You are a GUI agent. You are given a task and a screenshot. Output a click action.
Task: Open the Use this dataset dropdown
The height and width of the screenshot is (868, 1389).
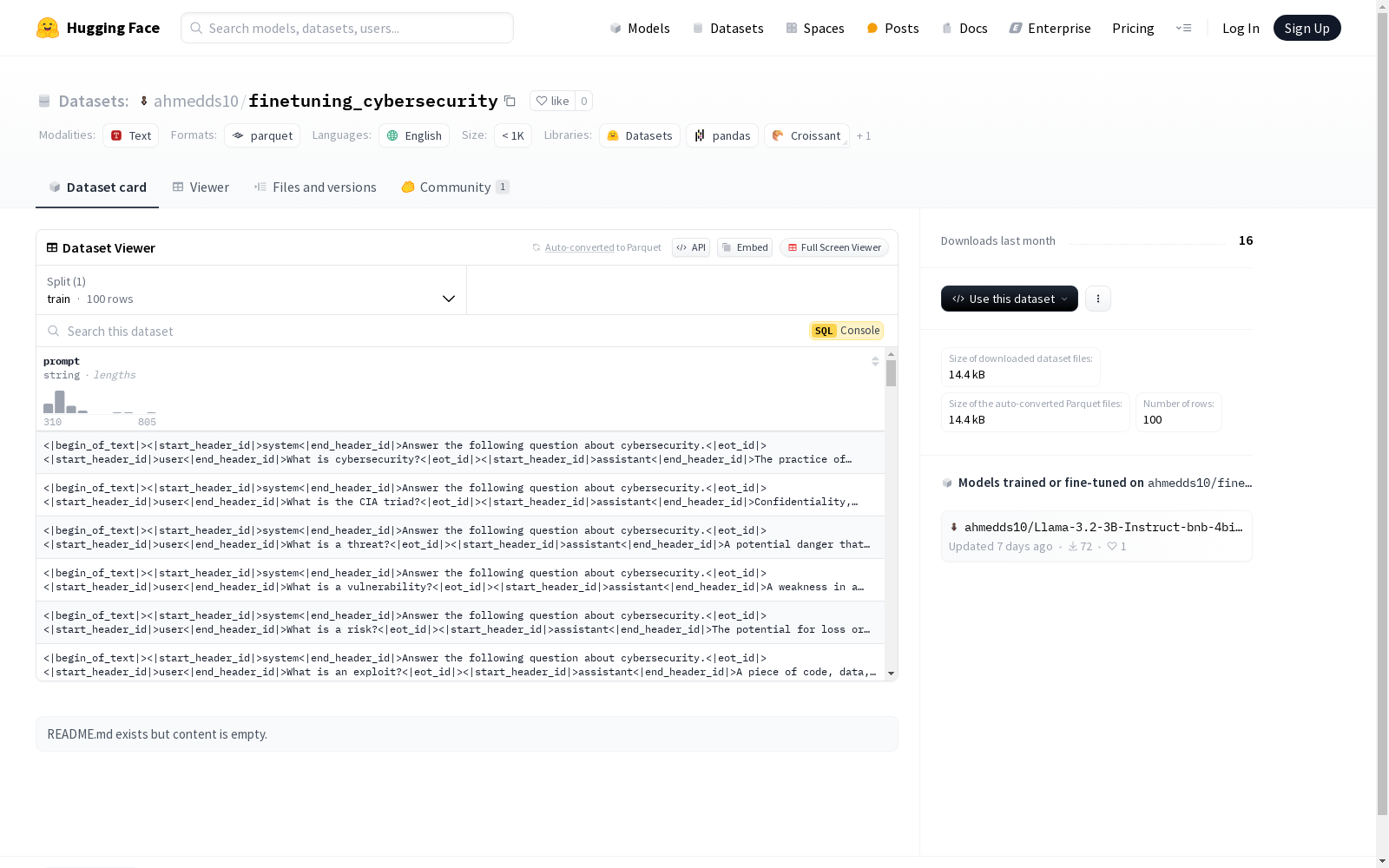[1009, 299]
